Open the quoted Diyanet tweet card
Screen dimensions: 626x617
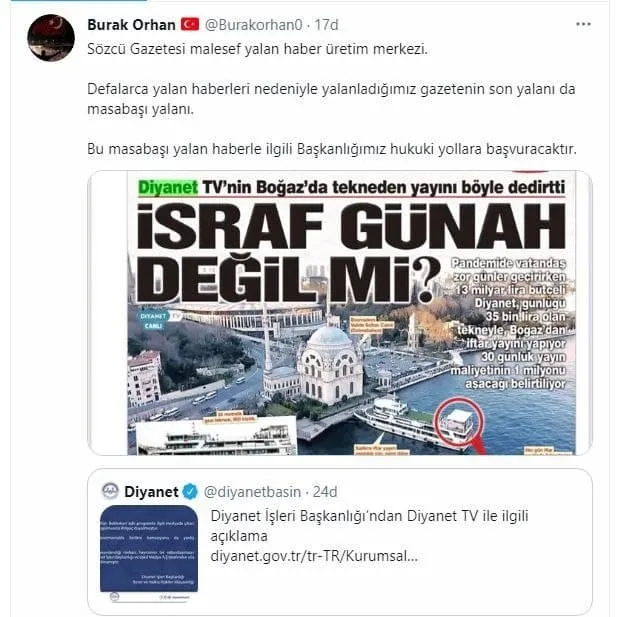pyautogui.click(x=340, y=542)
